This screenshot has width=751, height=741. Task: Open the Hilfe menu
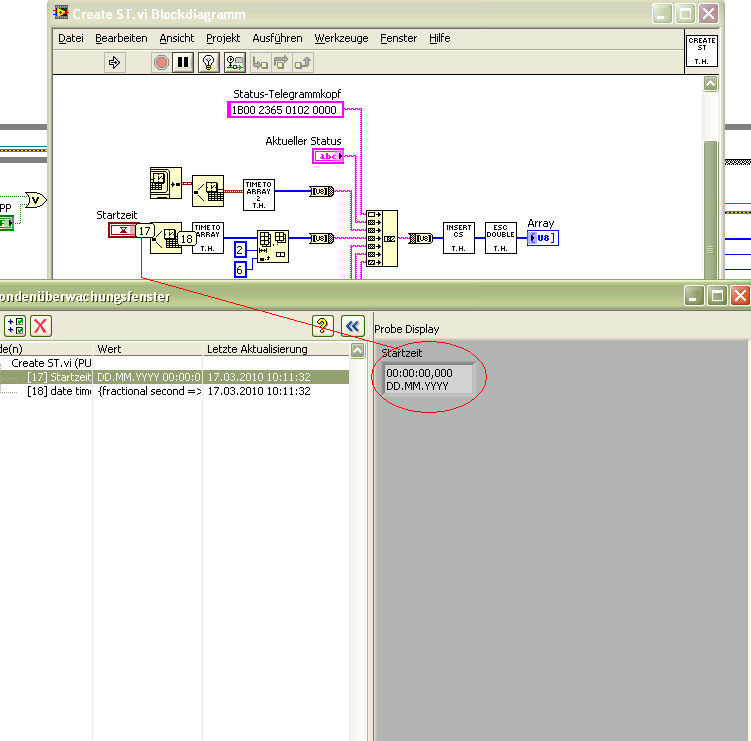click(x=440, y=38)
